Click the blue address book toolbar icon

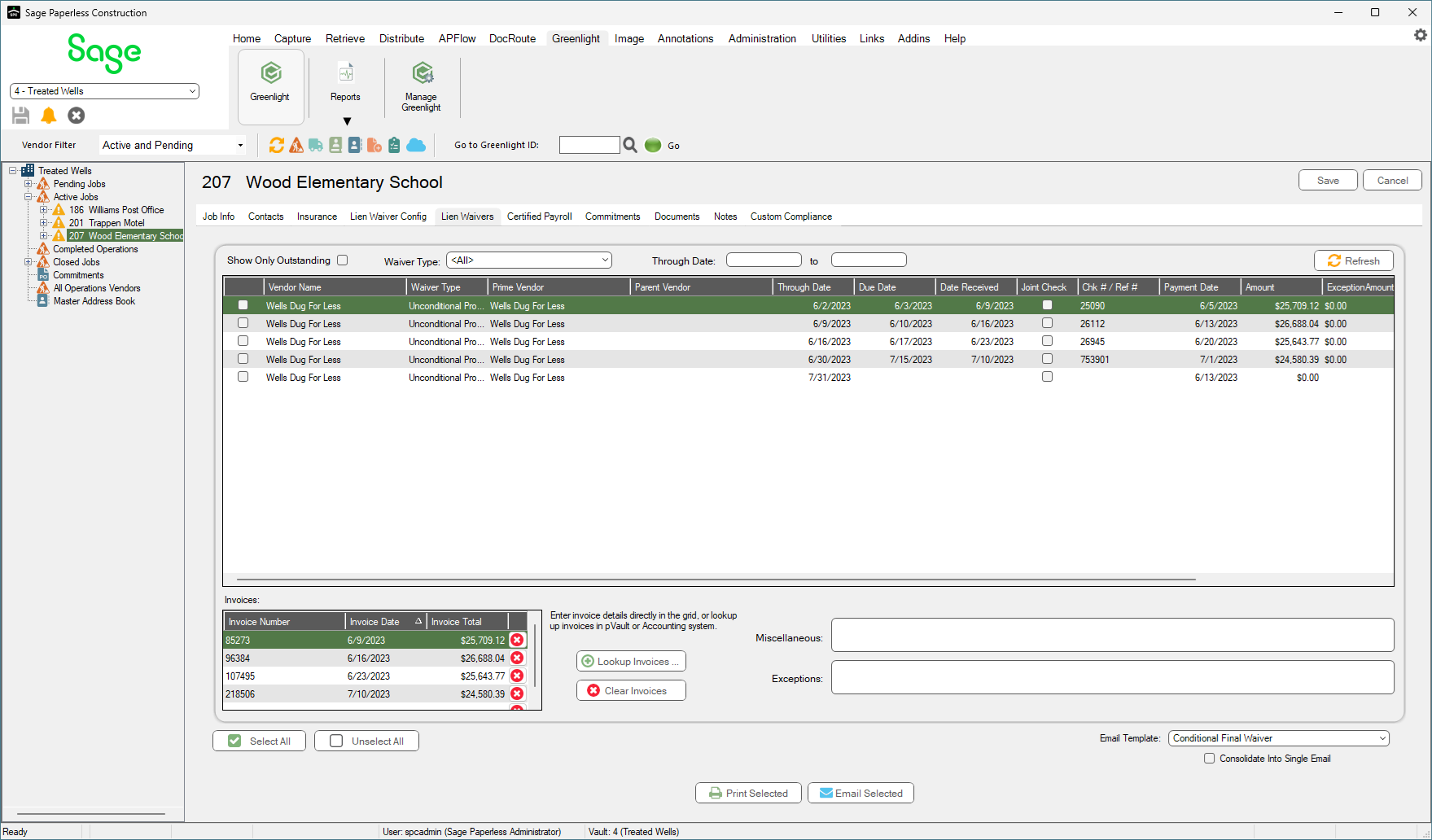click(355, 145)
